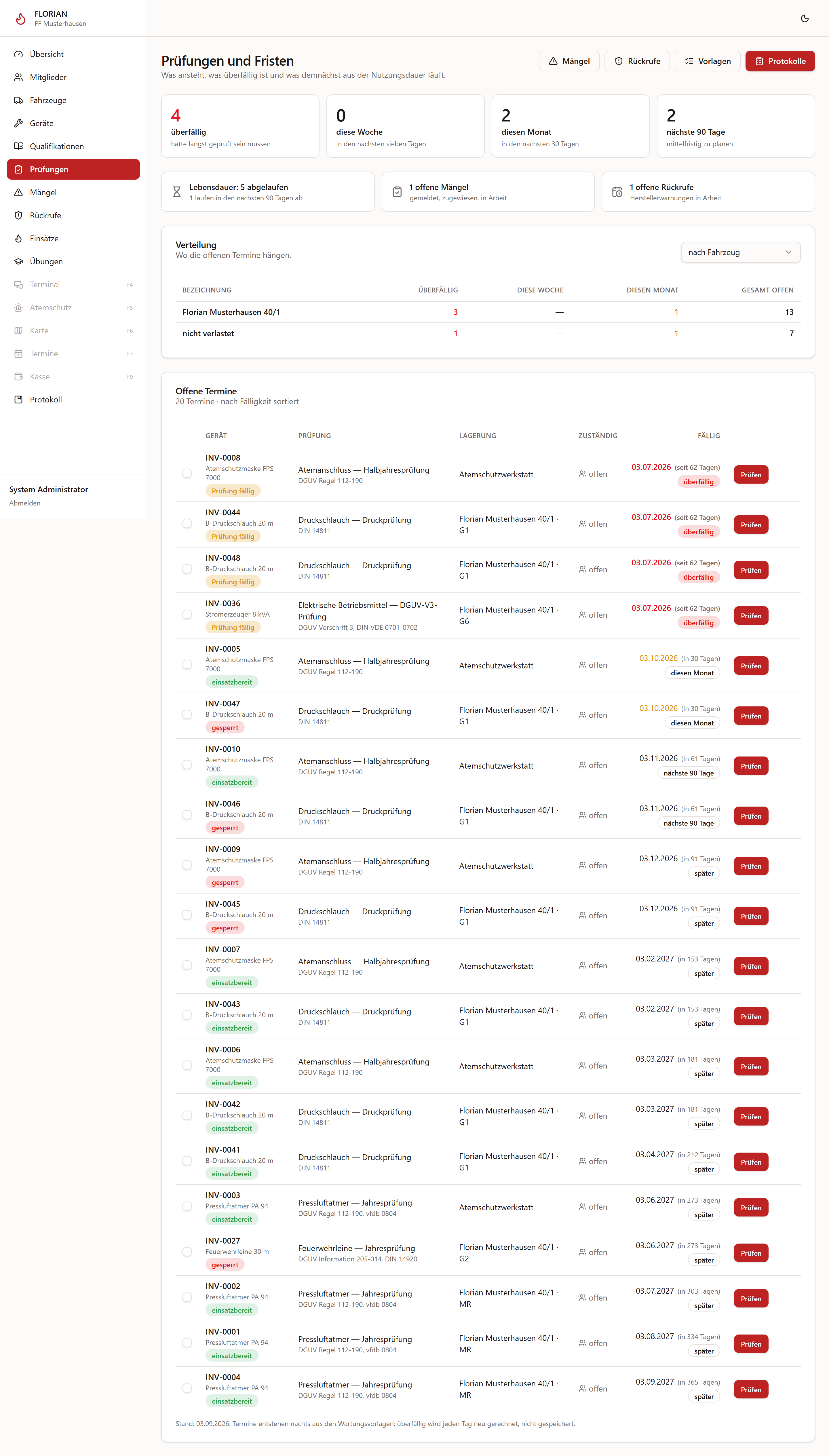The image size is (829, 1456).
Task: Click the Prüfungen clipboard icon in sidebar
Action: pos(18,169)
